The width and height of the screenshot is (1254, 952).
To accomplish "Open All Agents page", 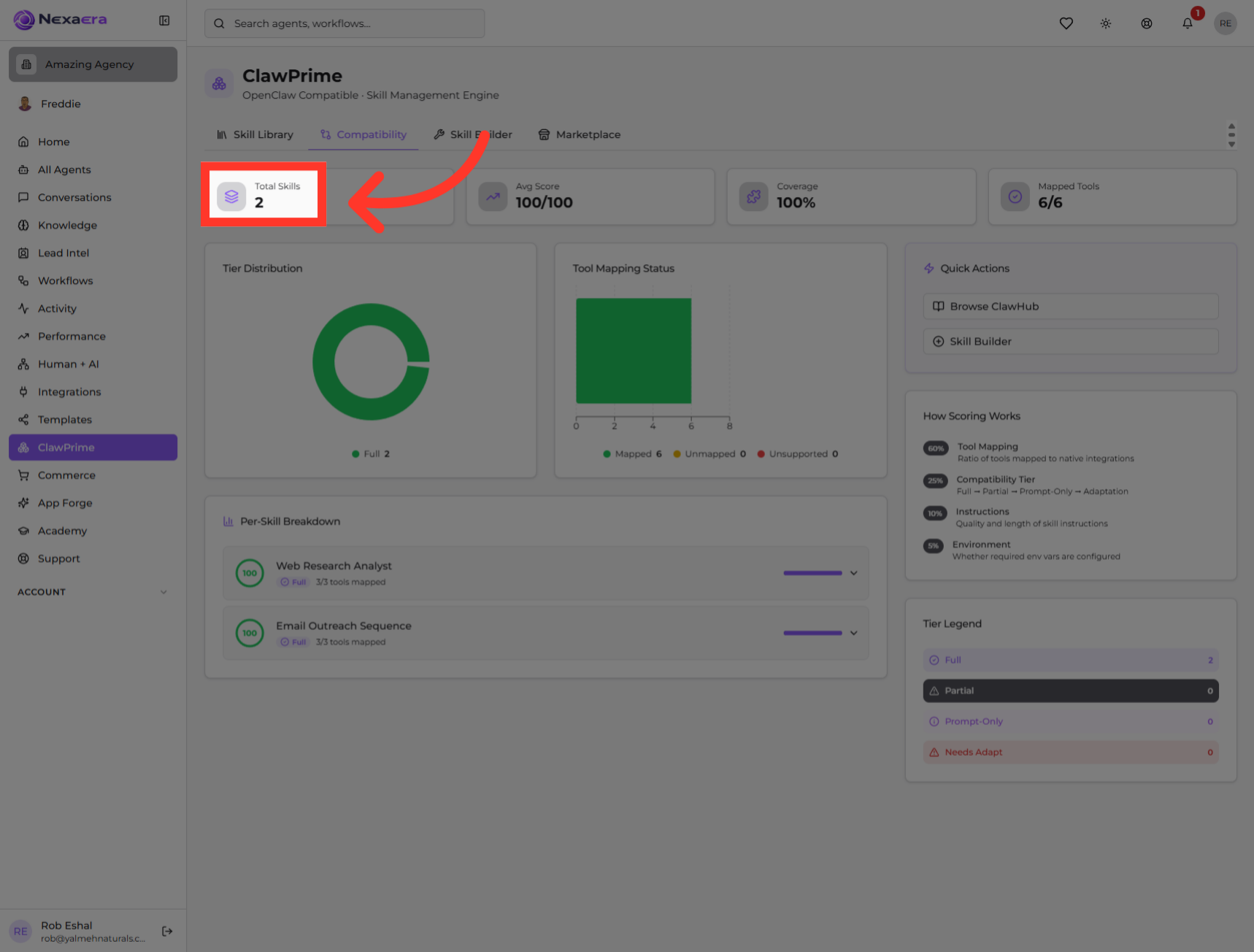I will pyautogui.click(x=93, y=169).
